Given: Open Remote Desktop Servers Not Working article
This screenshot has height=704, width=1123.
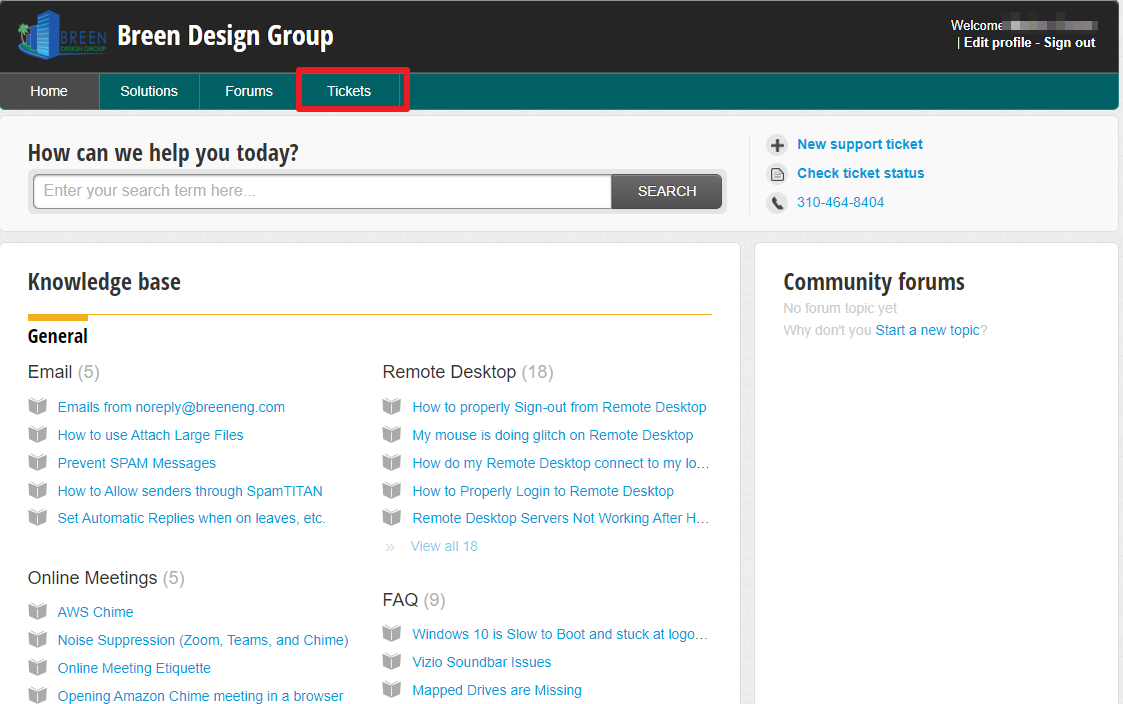Looking at the screenshot, I should pyautogui.click(x=561, y=518).
